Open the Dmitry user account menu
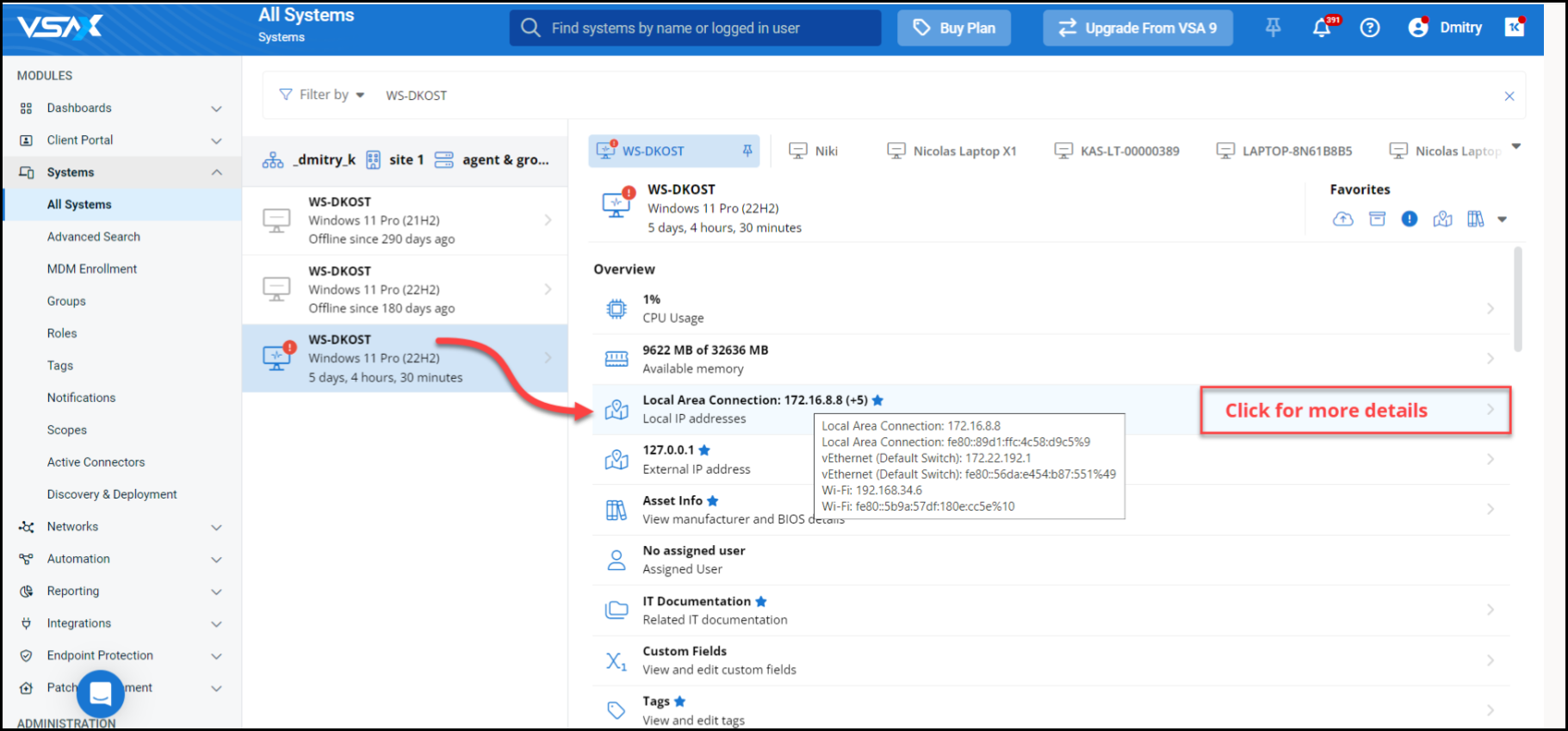Viewport: 1568px width, 731px height. 1445,28
